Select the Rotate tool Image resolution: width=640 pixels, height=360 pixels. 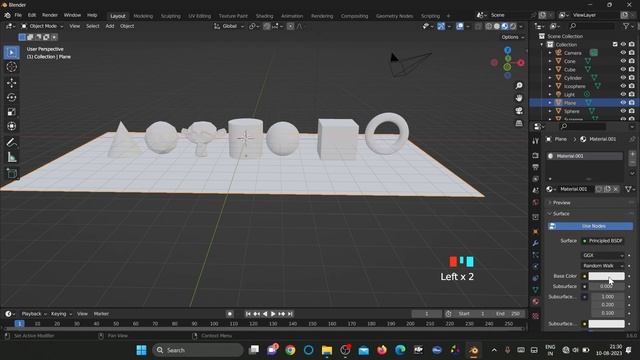(x=11, y=97)
